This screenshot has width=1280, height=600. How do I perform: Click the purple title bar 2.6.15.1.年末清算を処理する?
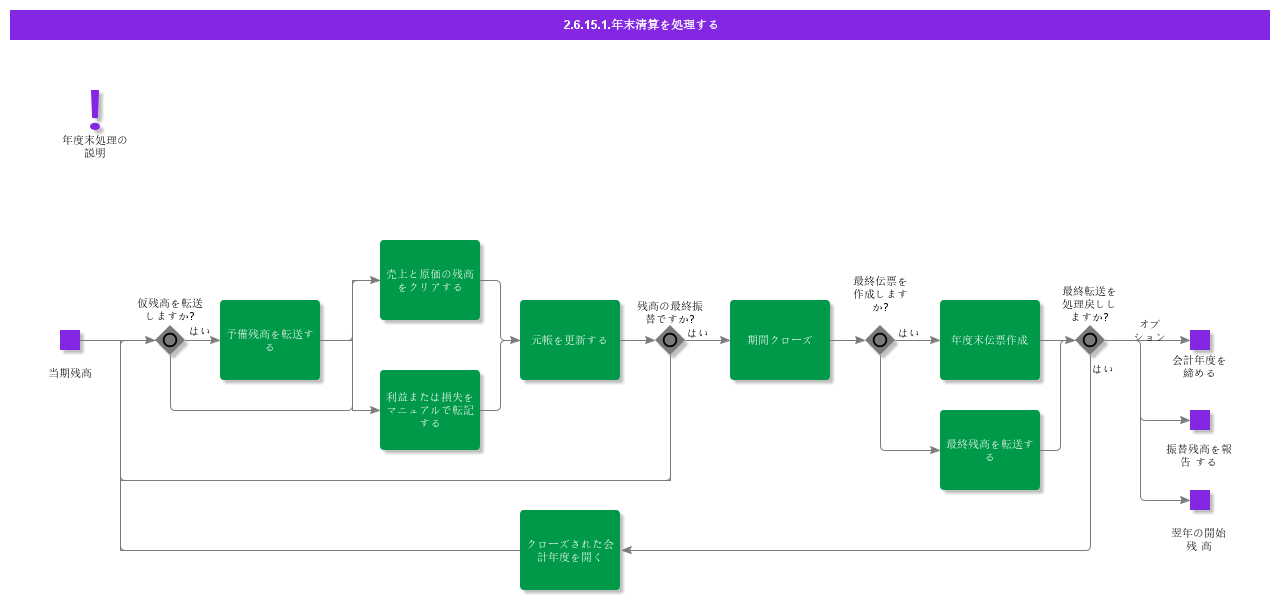[x=640, y=25]
